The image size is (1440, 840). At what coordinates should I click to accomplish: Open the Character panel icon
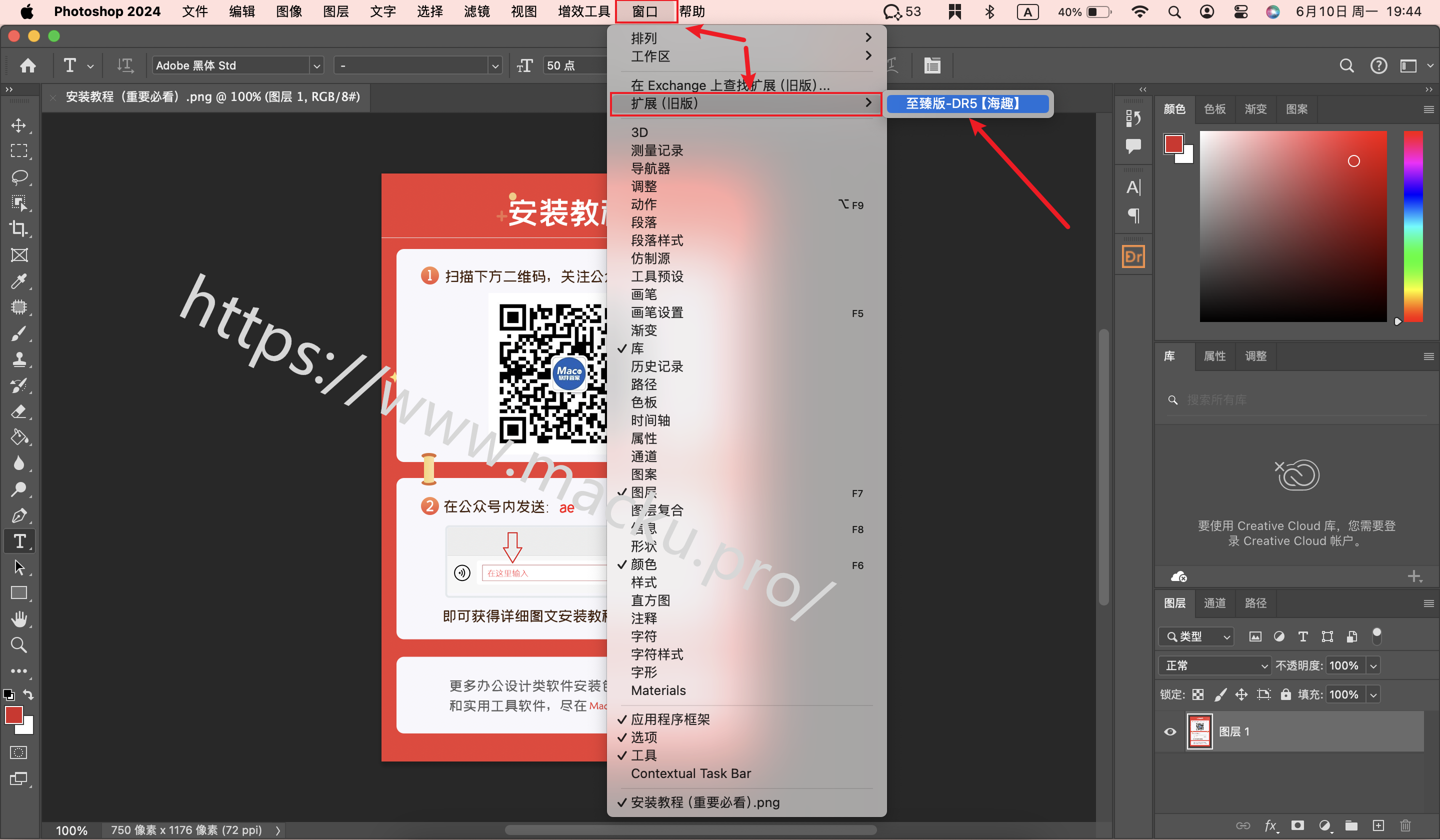click(1133, 187)
